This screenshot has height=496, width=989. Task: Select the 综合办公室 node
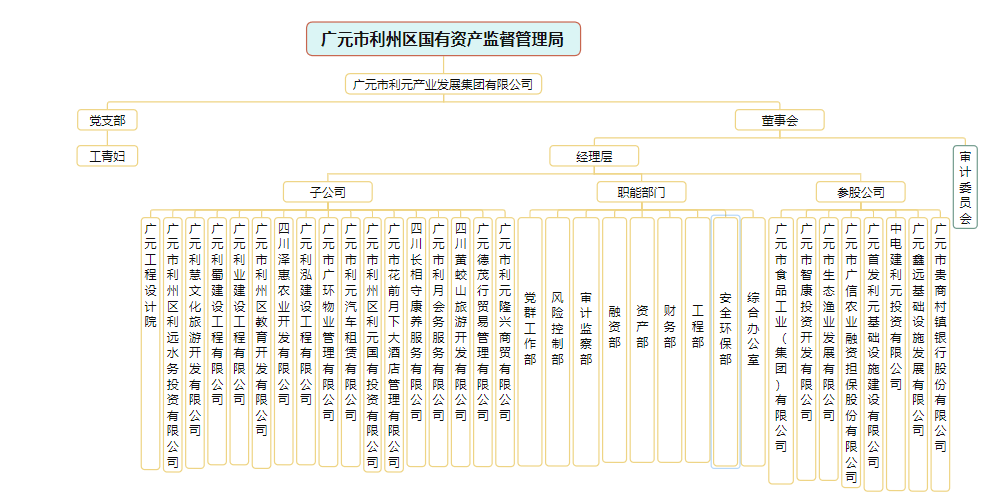753,340
